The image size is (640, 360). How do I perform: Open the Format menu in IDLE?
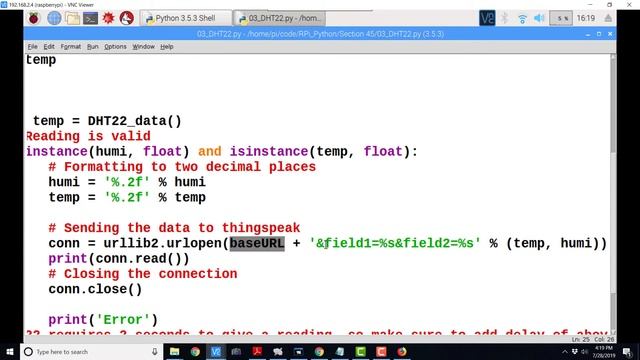pyautogui.click(x=71, y=47)
